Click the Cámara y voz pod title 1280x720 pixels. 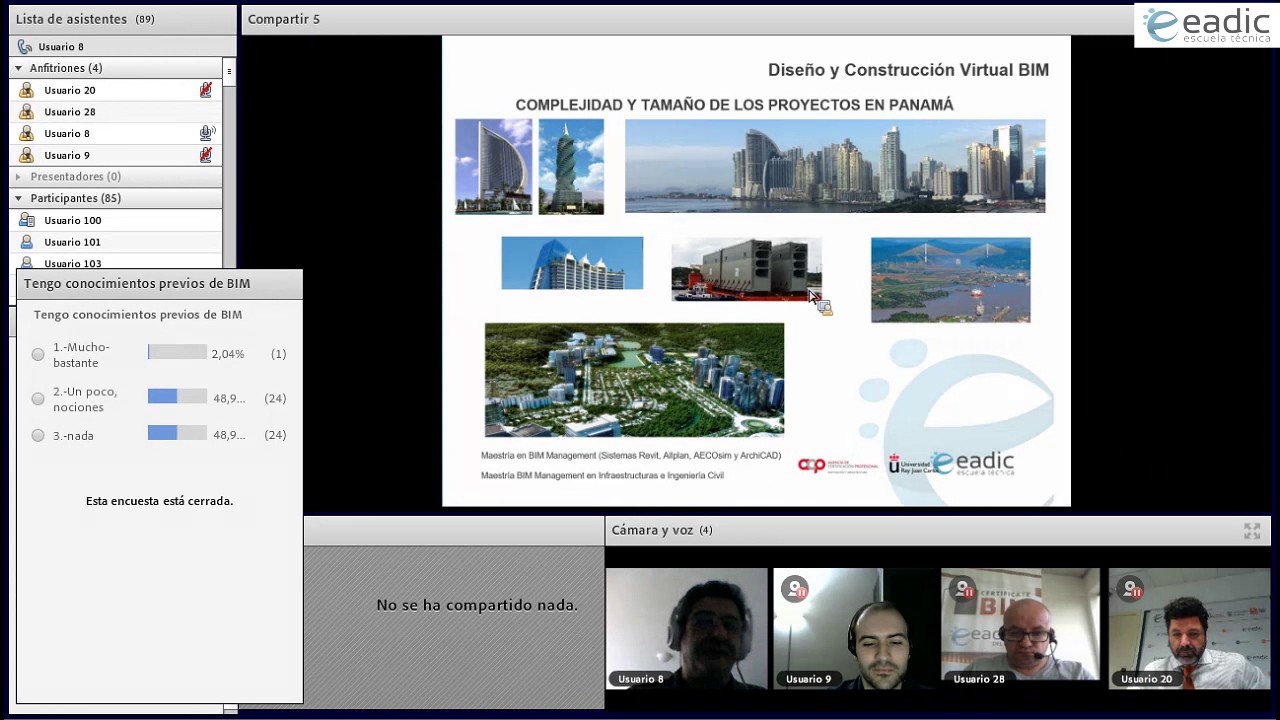[x=652, y=530]
